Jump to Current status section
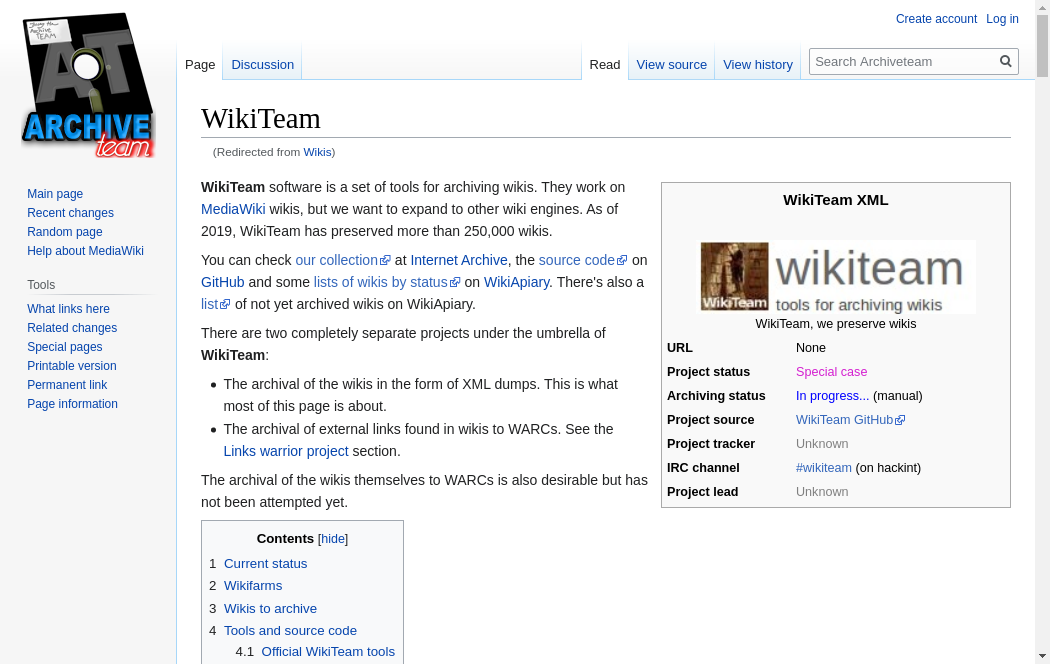Viewport: 1050px width, 664px height. tap(265, 564)
